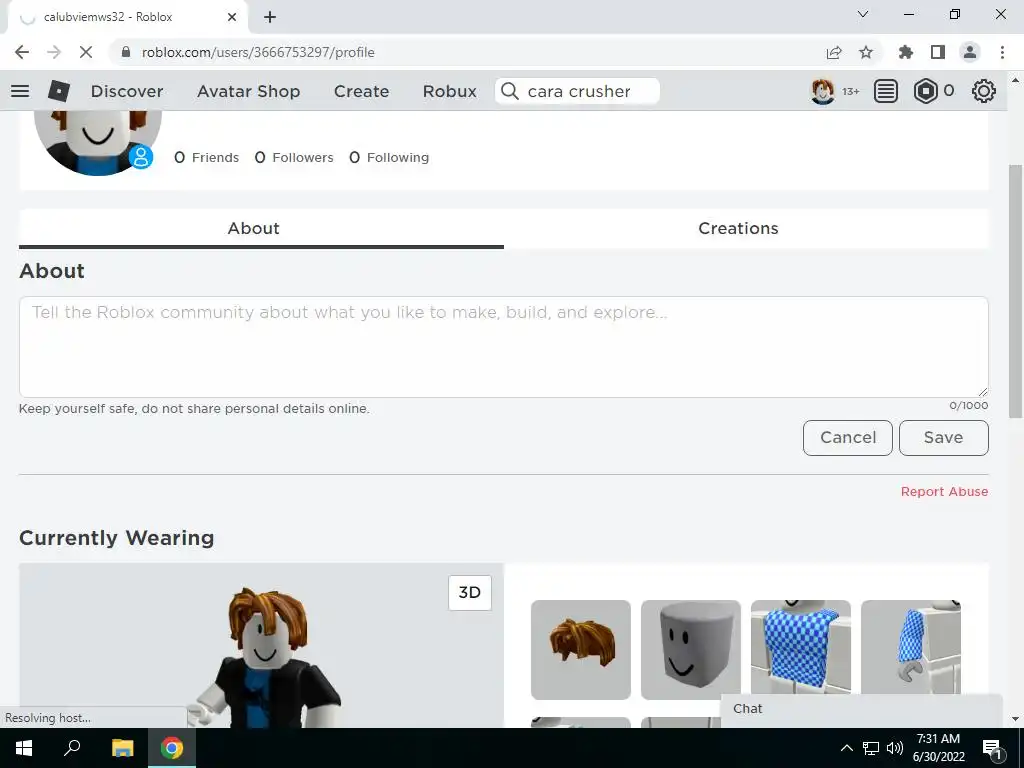Open the Windows taskbar search
Viewport: 1024px width, 768px height.
[72, 748]
